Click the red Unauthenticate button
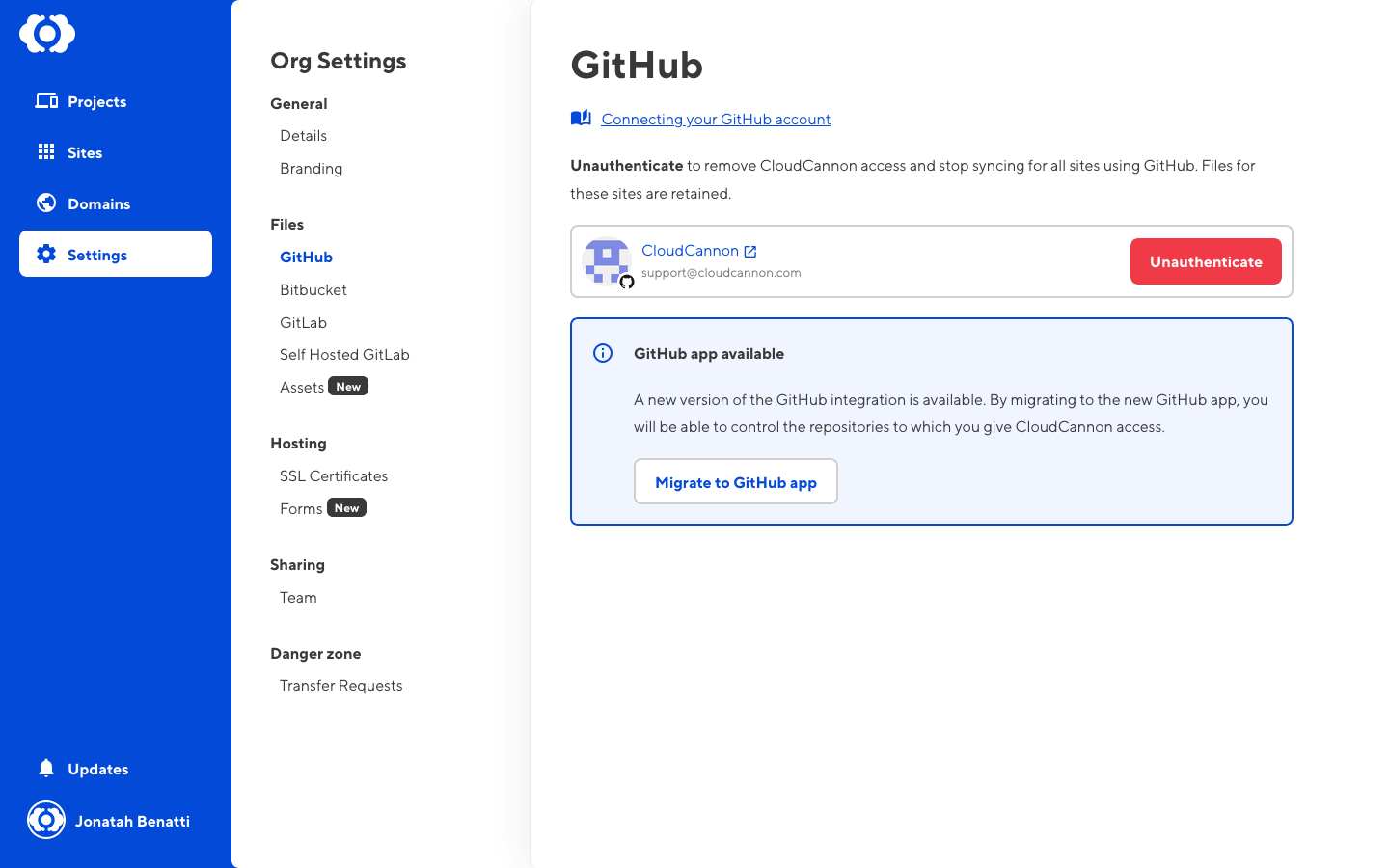1389x868 pixels. click(x=1206, y=261)
